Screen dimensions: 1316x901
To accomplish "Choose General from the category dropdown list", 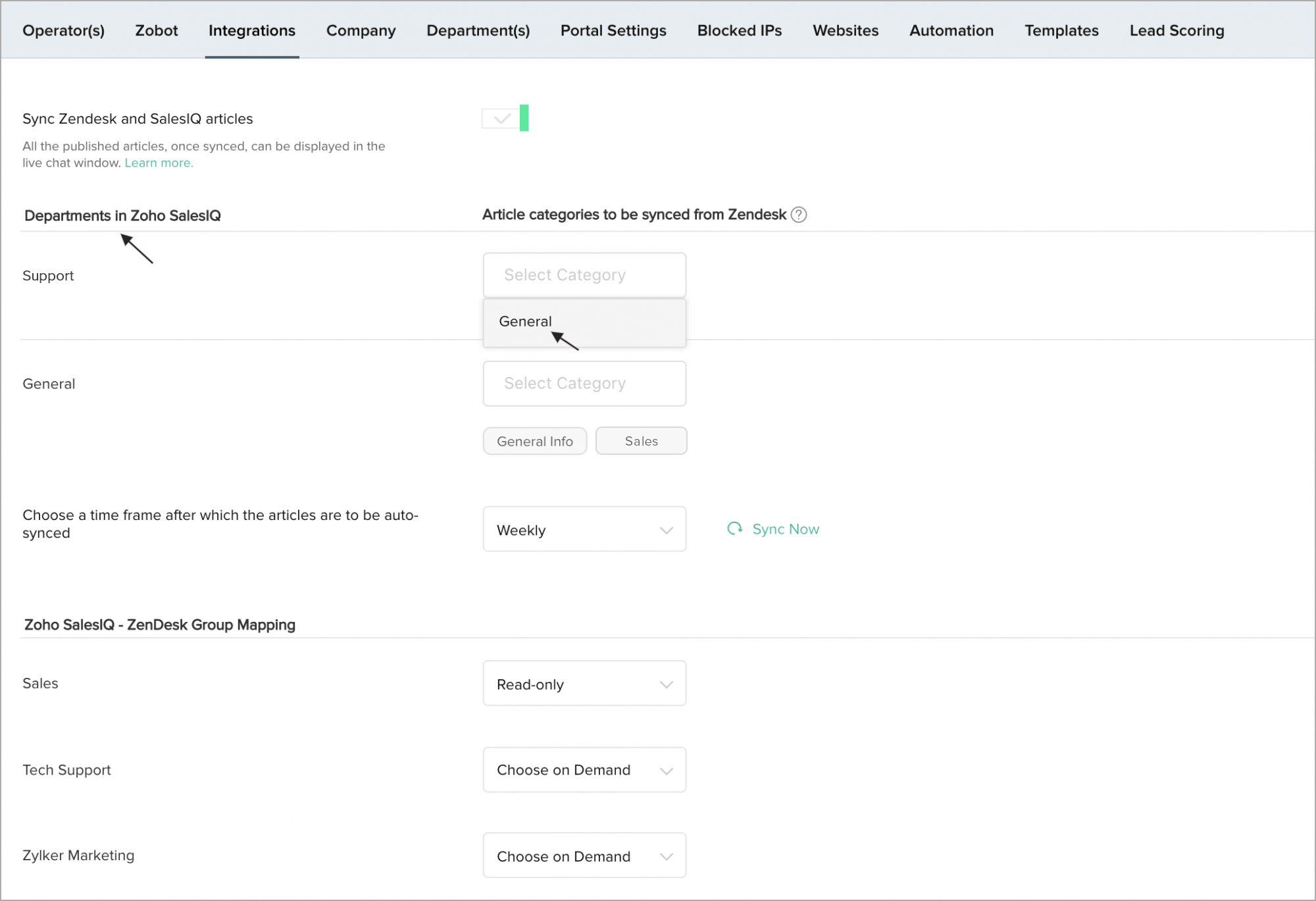I will tap(584, 322).
